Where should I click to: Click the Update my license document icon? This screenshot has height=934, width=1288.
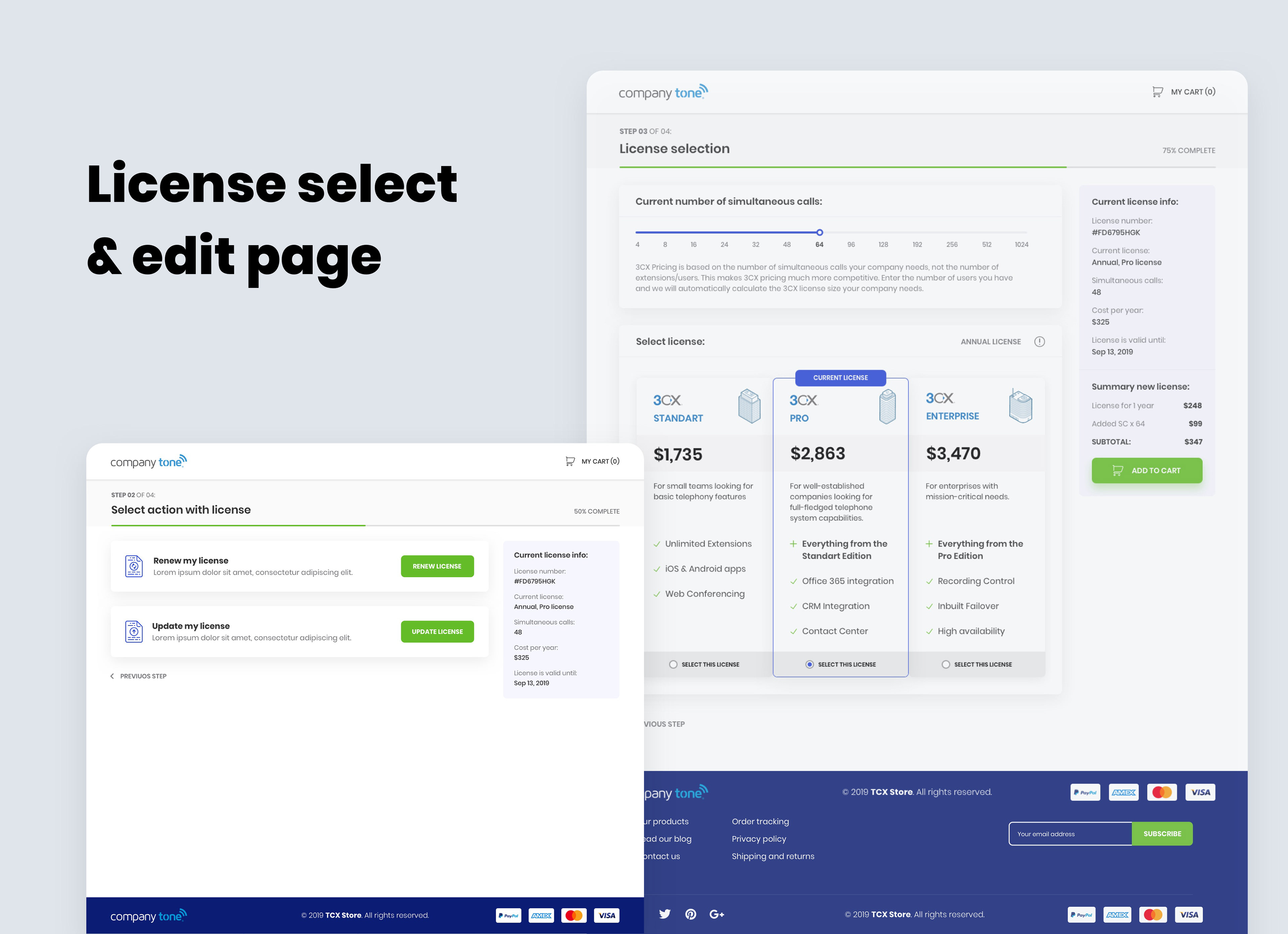pos(134,631)
